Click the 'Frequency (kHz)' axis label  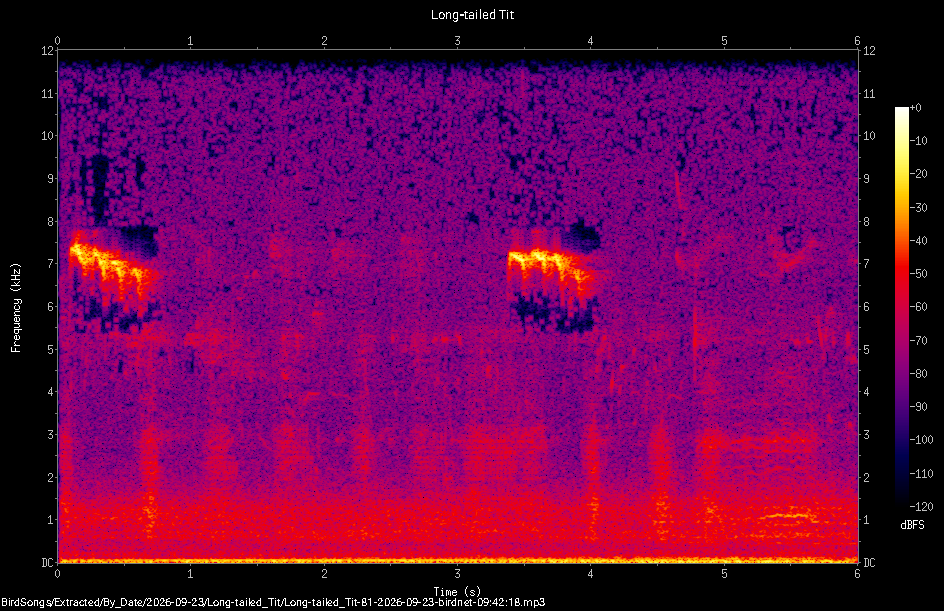coord(16,308)
